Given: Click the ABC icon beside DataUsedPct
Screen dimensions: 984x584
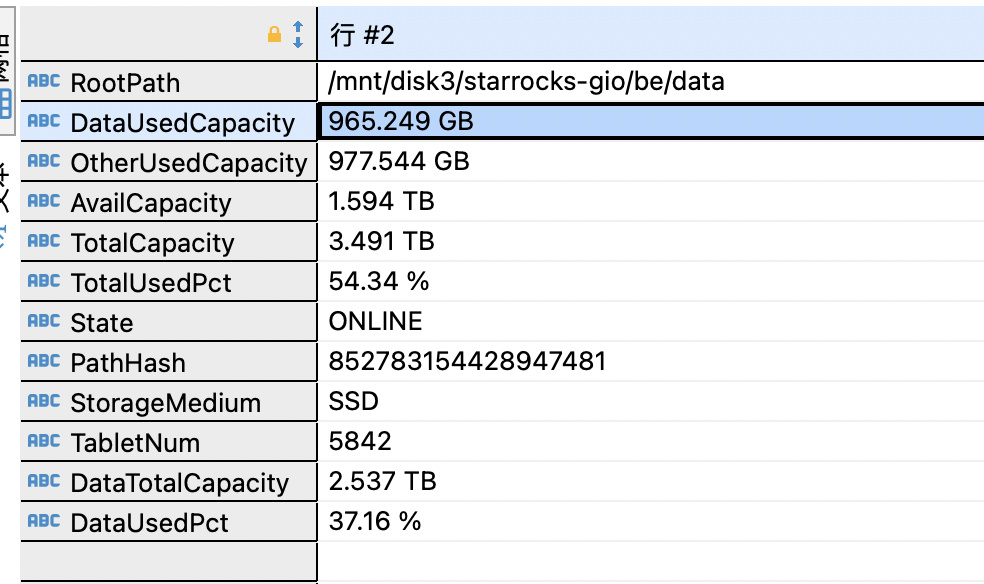Looking at the screenshot, I should [44, 522].
